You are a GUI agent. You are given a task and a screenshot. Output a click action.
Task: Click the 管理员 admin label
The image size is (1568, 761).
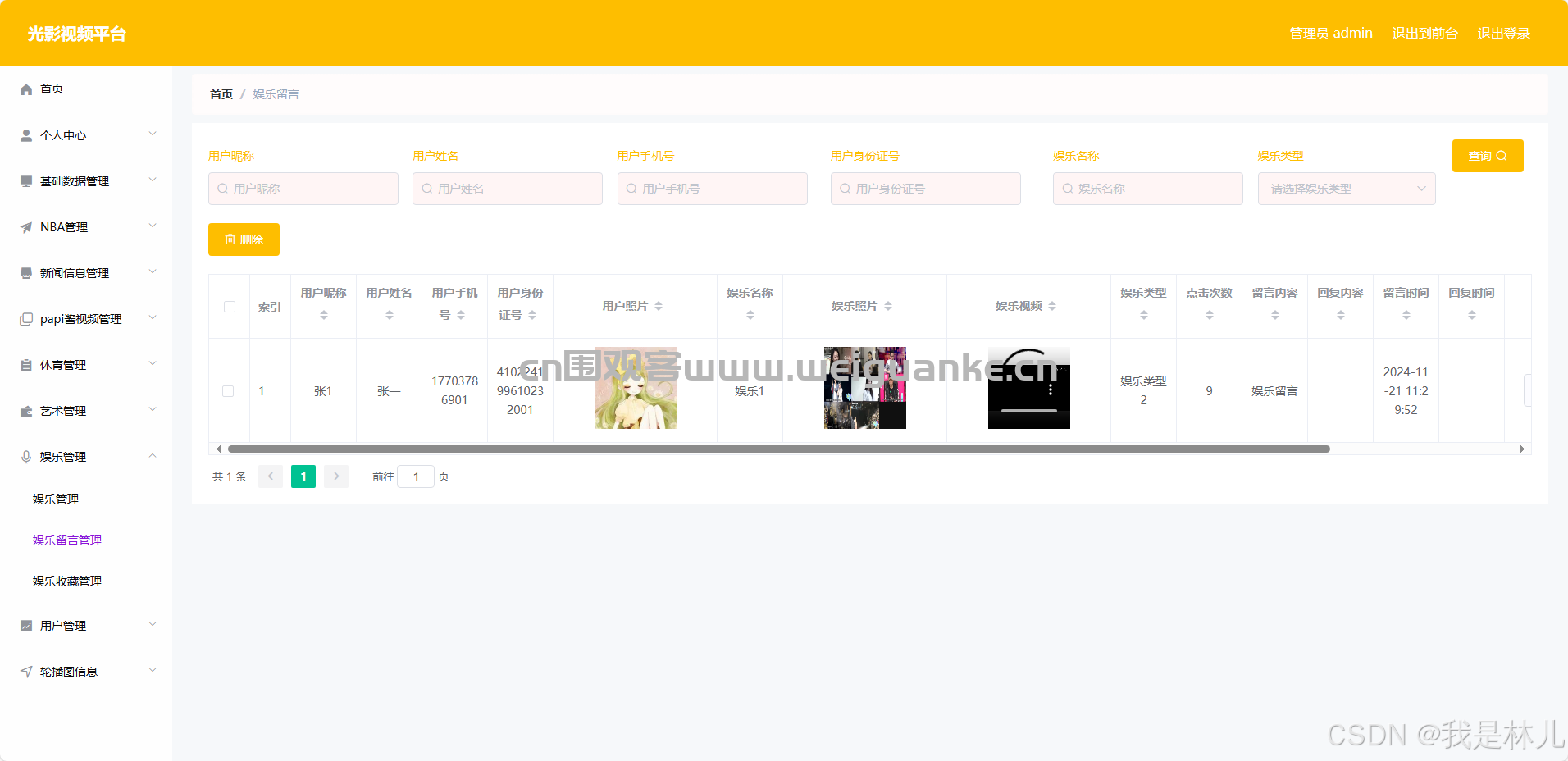(1330, 34)
